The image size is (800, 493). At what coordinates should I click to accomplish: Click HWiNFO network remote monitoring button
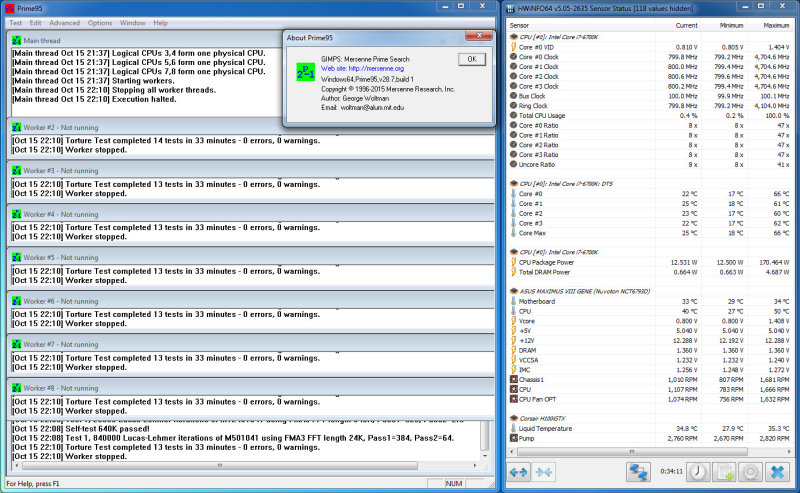[x=638, y=472]
